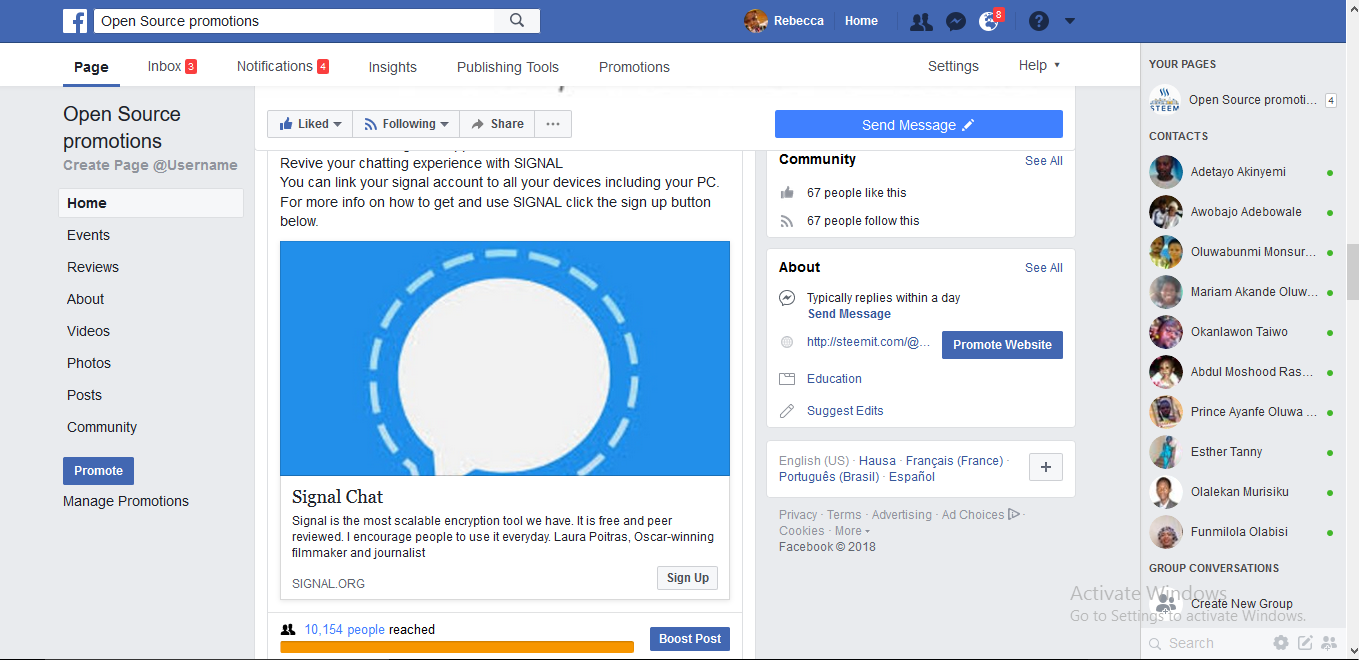Click the Boost Post button
The height and width of the screenshot is (660, 1359).
coord(690,639)
